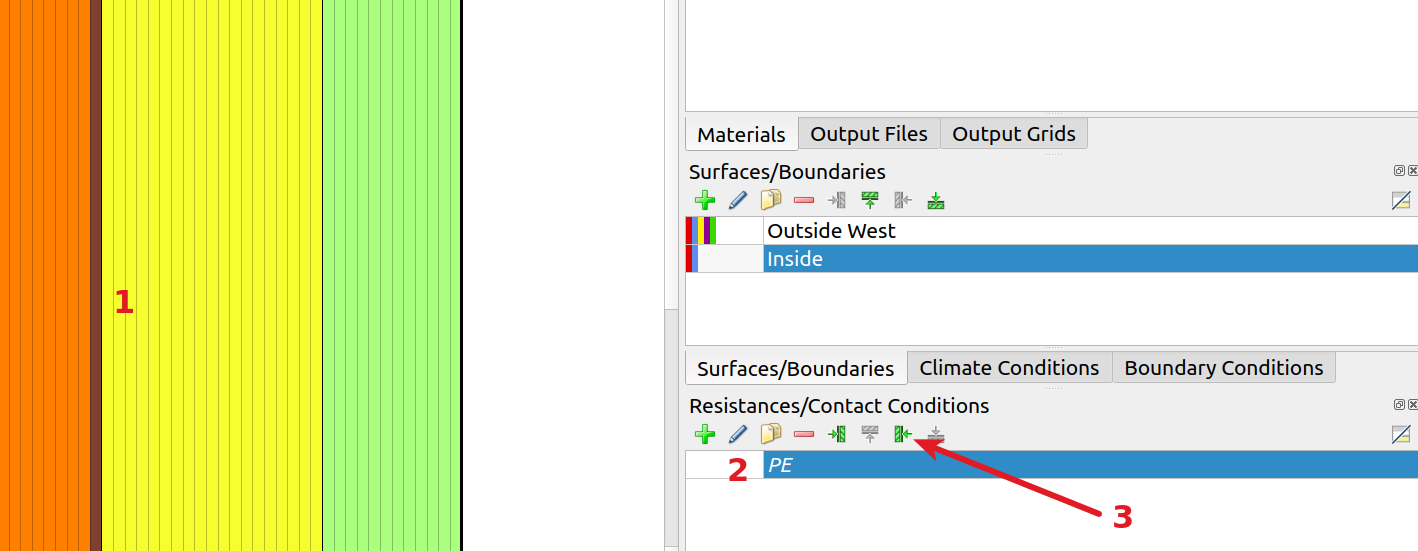The width and height of the screenshot is (1418, 551).
Task: Assign contact condition to bottom side of selection
Action: (x=936, y=434)
